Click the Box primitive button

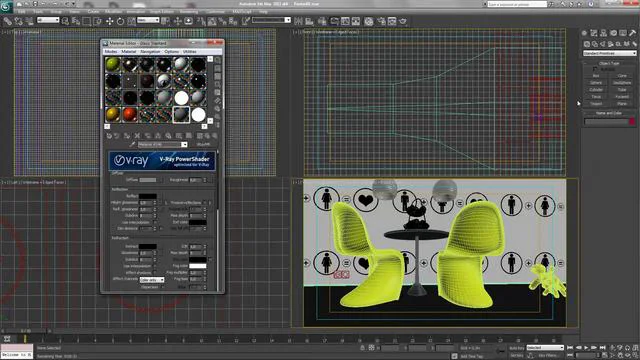coord(596,76)
